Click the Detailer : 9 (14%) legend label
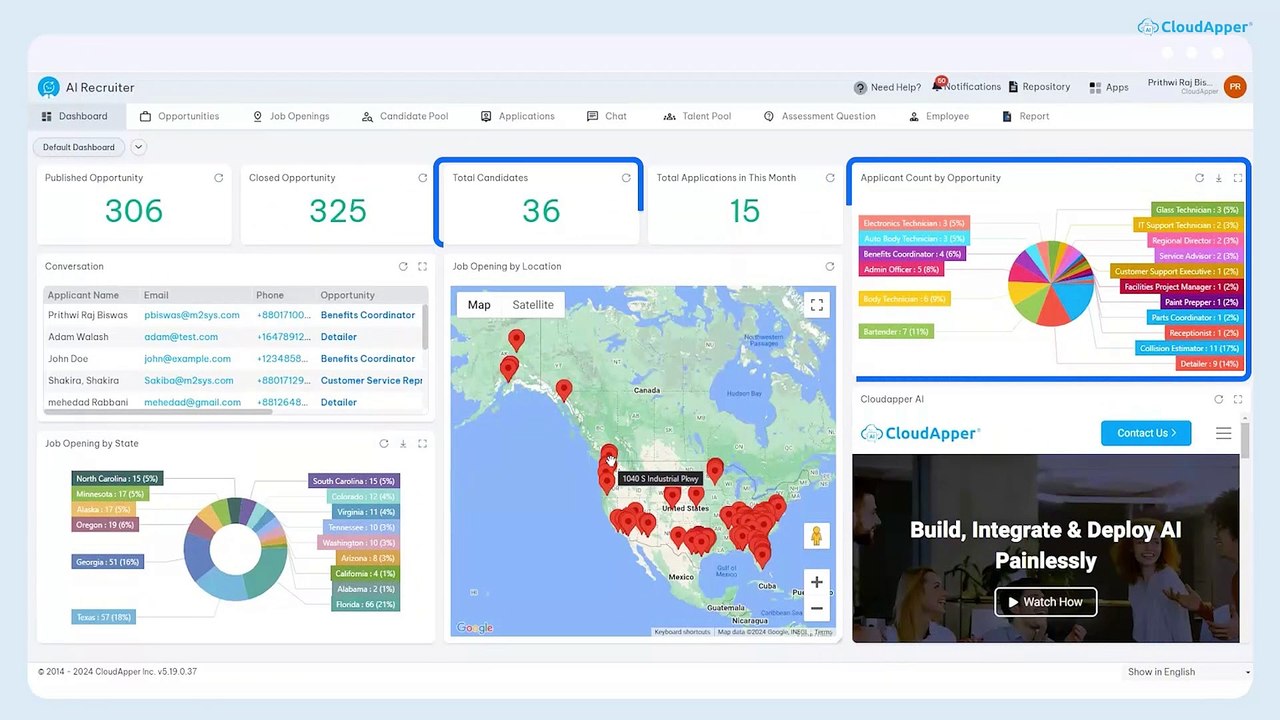This screenshot has height=720, width=1280. coord(1209,364)
